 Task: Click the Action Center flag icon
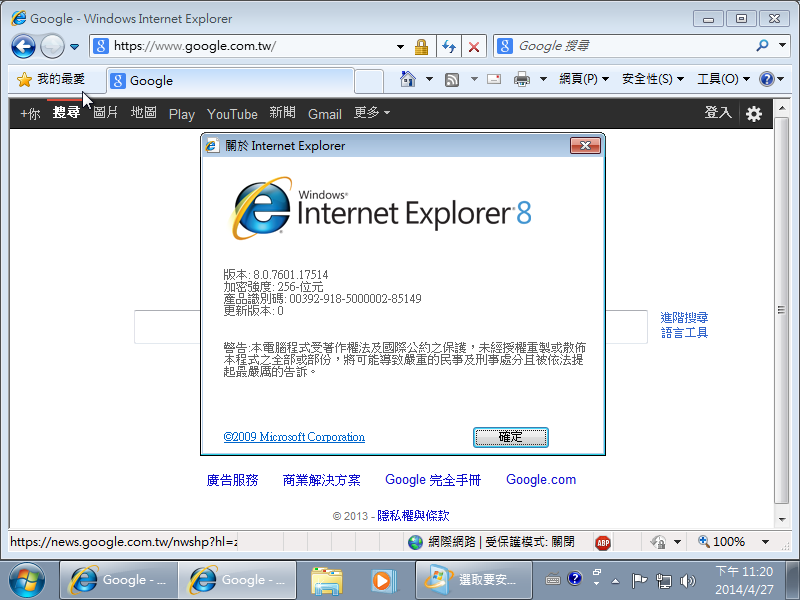(x=639, y=580)
